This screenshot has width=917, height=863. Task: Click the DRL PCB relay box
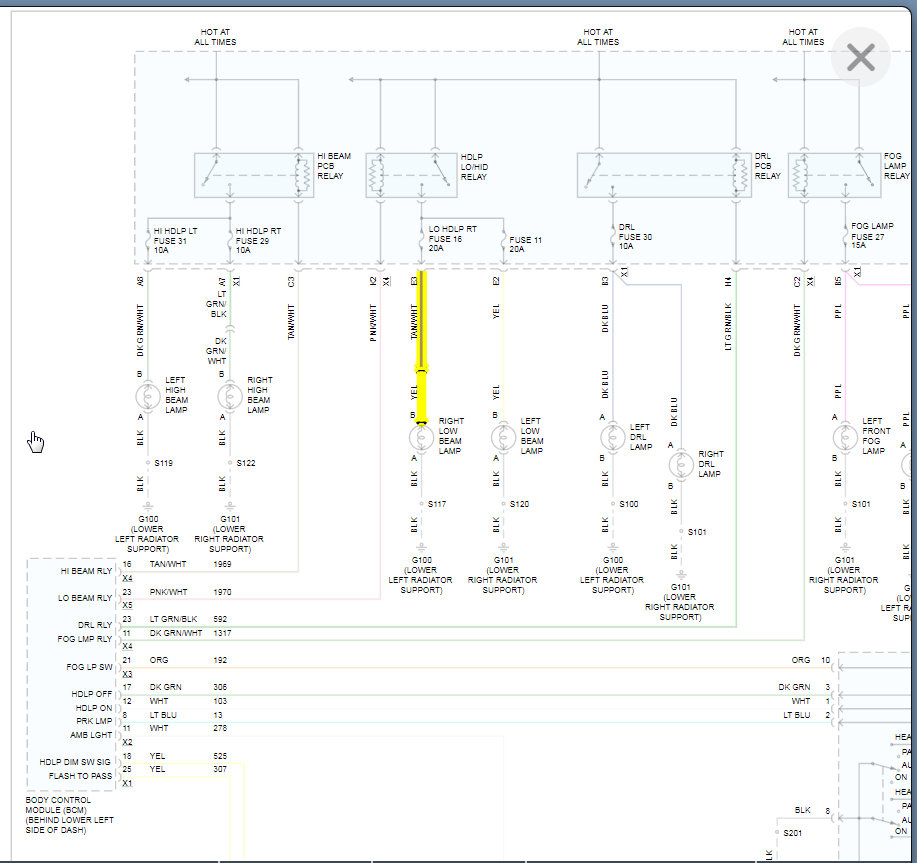tap(664, 175)
